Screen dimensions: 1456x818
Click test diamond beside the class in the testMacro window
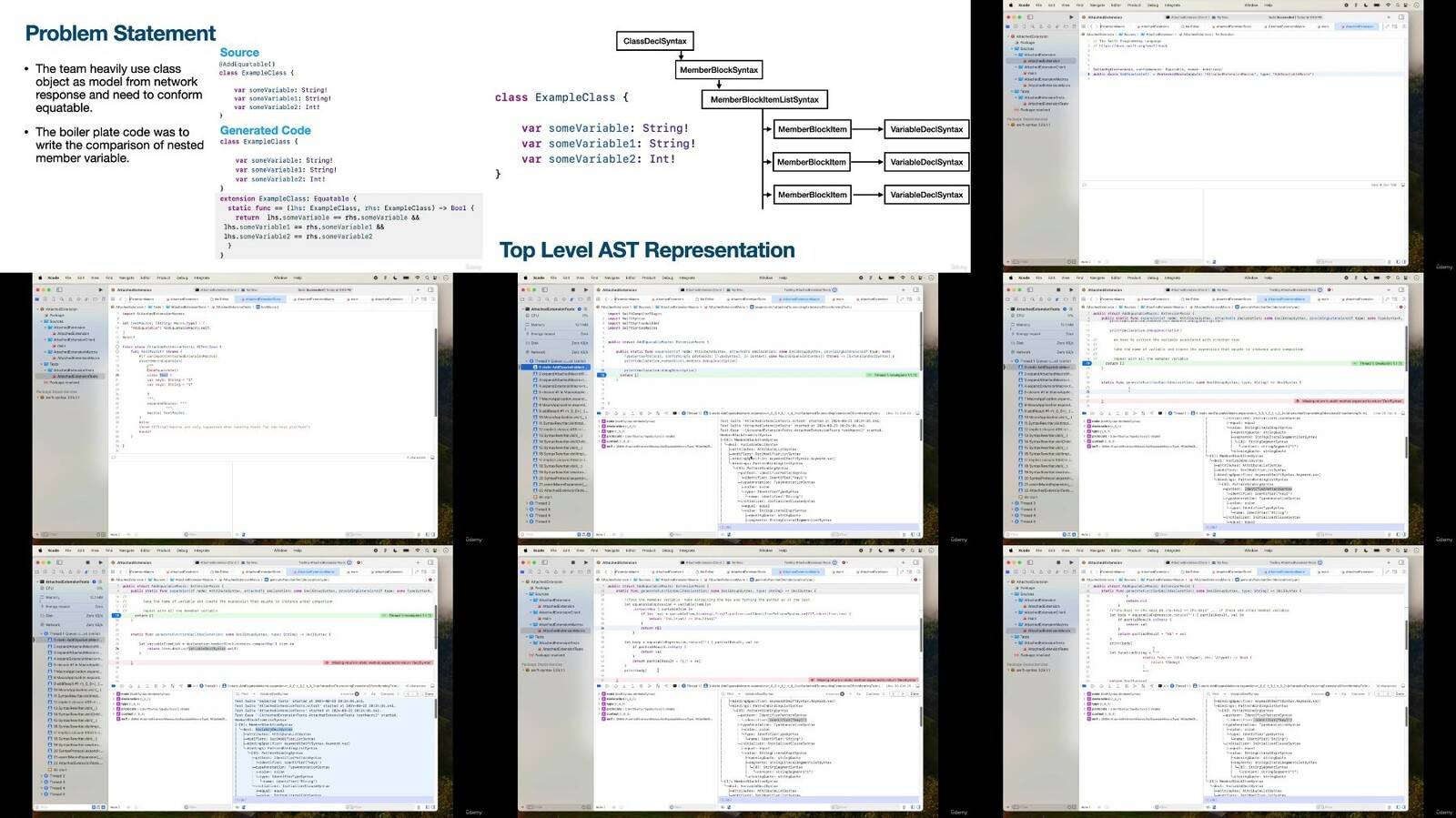point(117,347)
